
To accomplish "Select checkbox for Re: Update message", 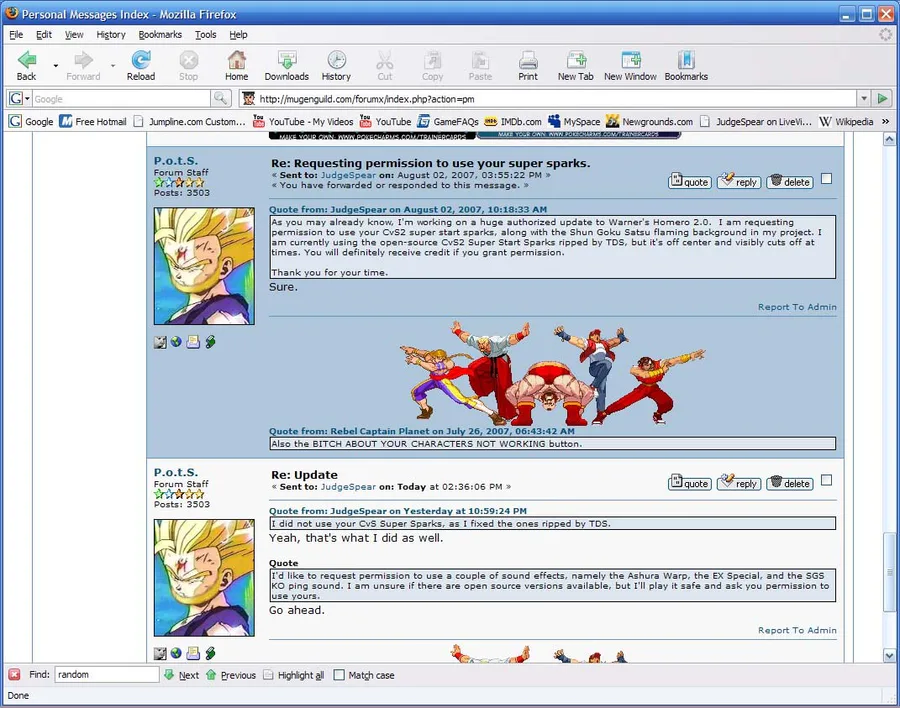I will [x=827, y=480].
